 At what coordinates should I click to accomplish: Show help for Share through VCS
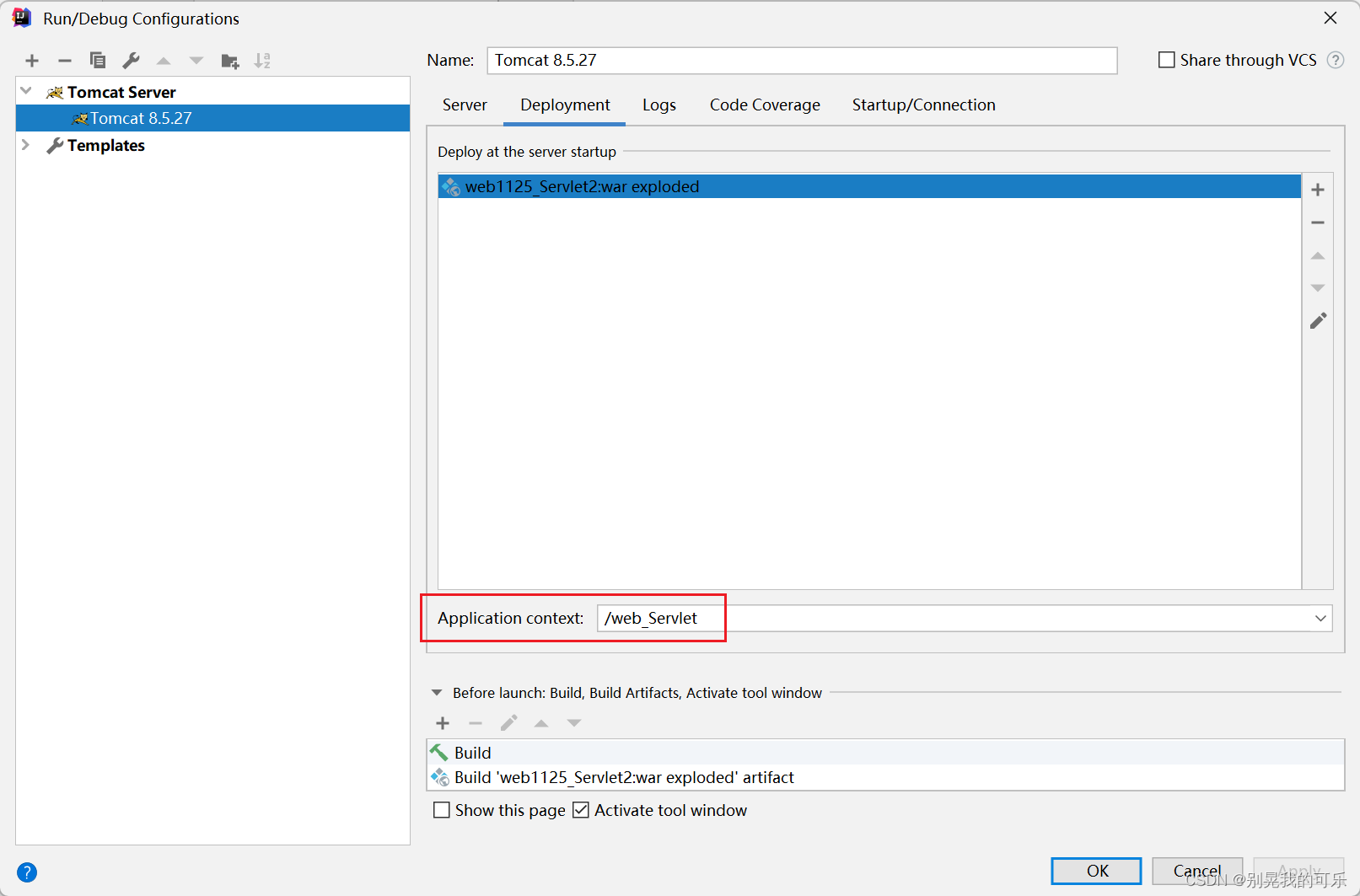[x=1336, y=60]
